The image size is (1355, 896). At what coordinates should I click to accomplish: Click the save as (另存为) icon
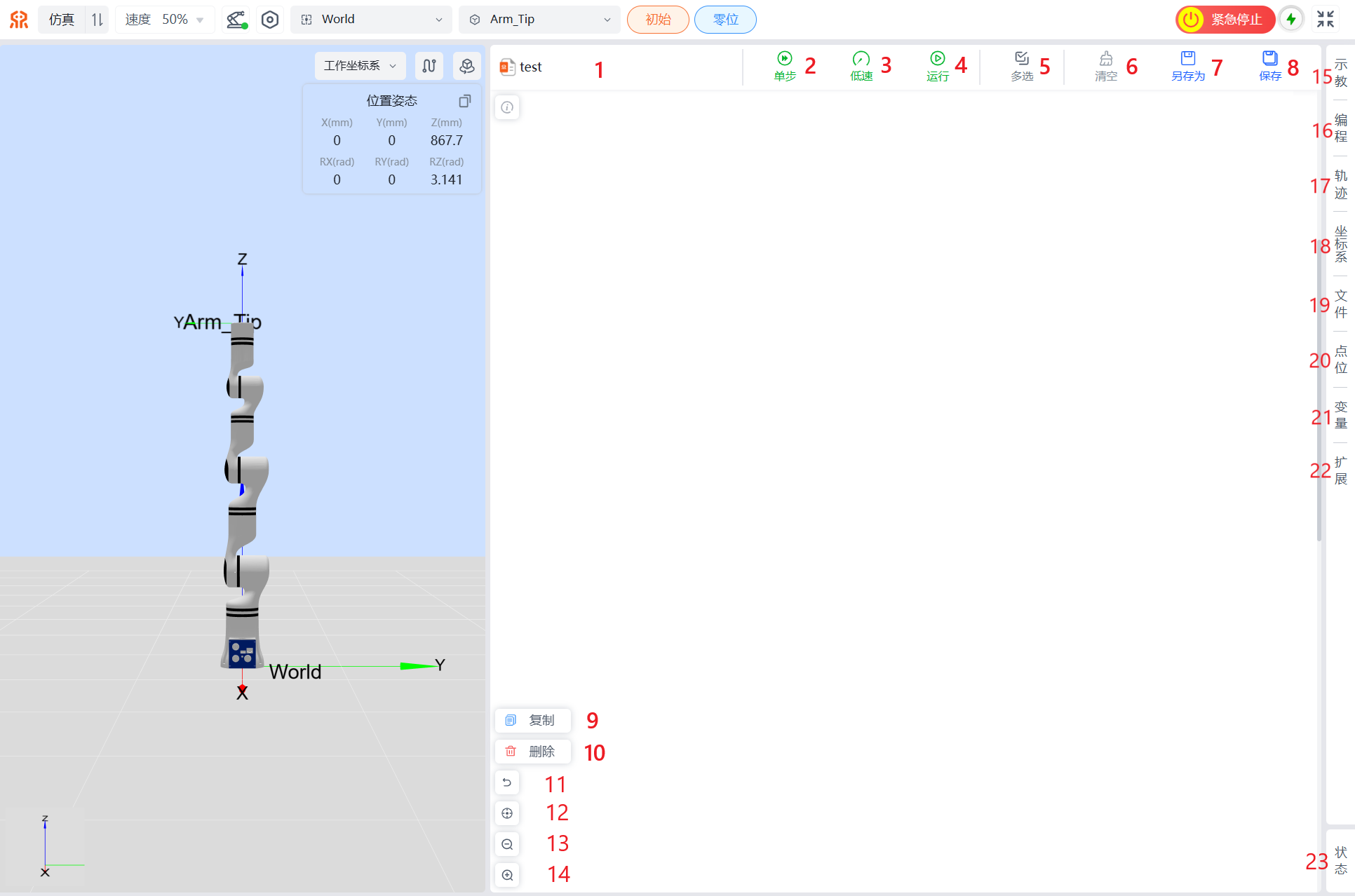tap(1187, 59)
